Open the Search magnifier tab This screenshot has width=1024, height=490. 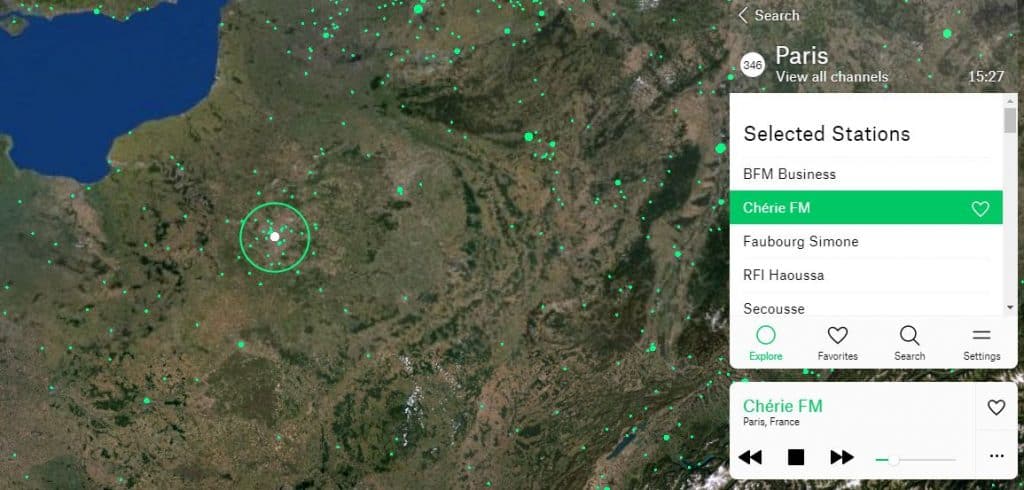coord(909,336)
